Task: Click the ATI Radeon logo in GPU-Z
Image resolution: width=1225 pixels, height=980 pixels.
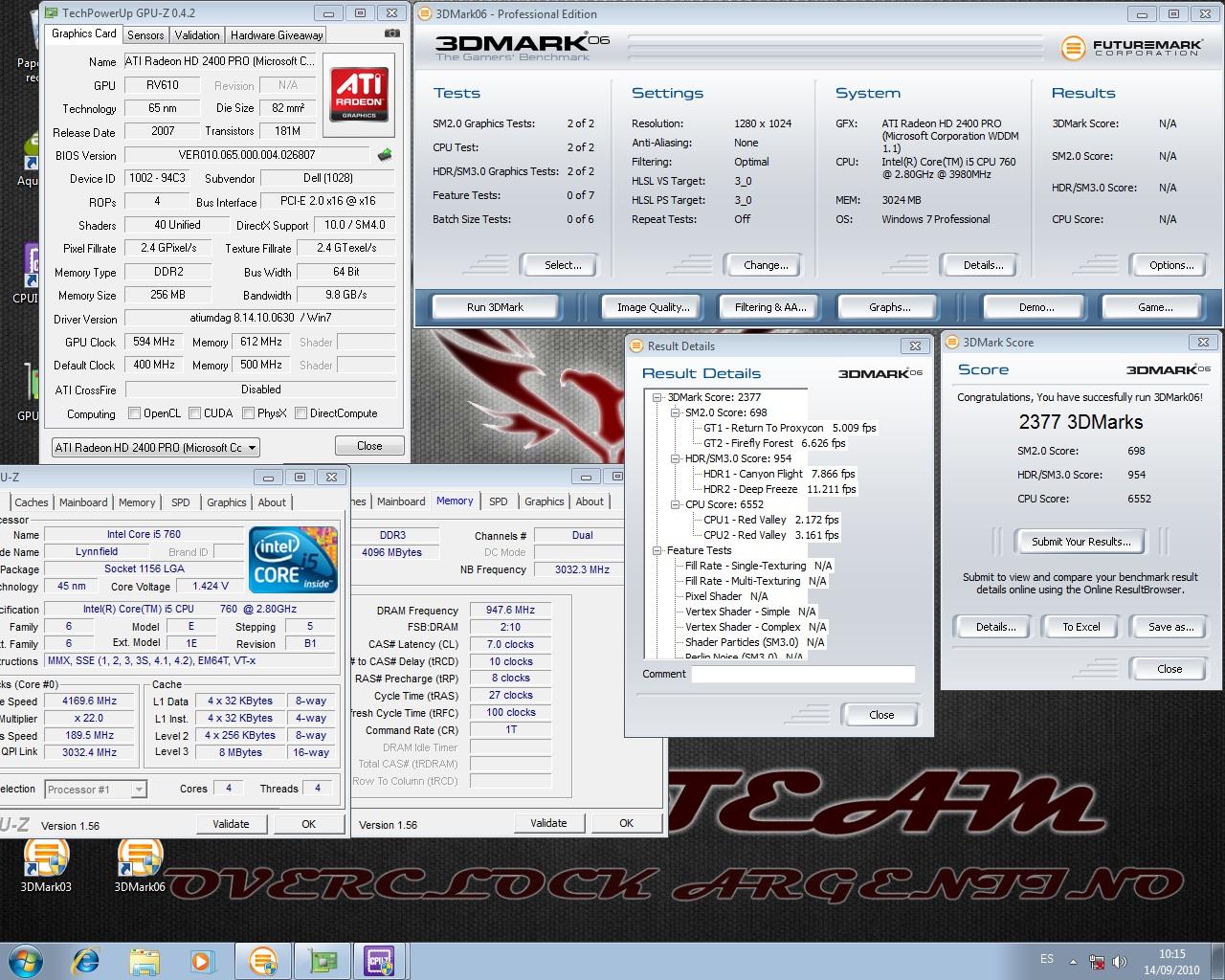Action: [x=359, y=93]
